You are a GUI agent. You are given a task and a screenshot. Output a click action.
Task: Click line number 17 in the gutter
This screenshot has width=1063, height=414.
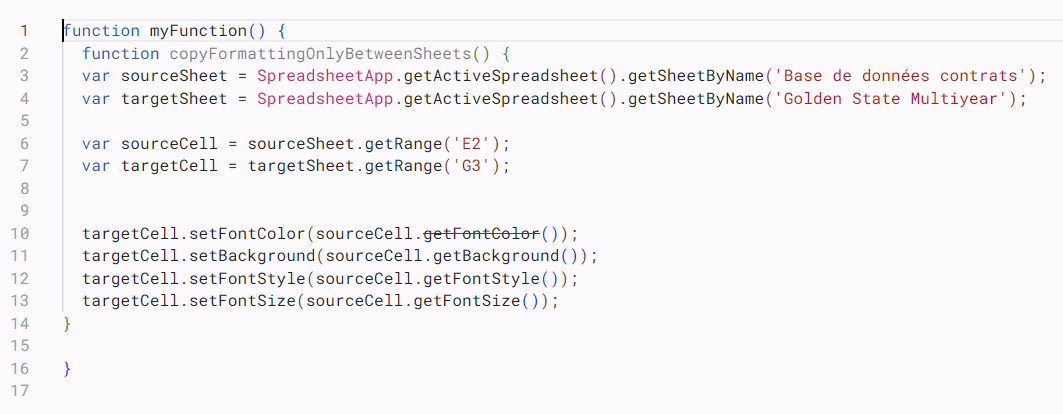(24, 391)
